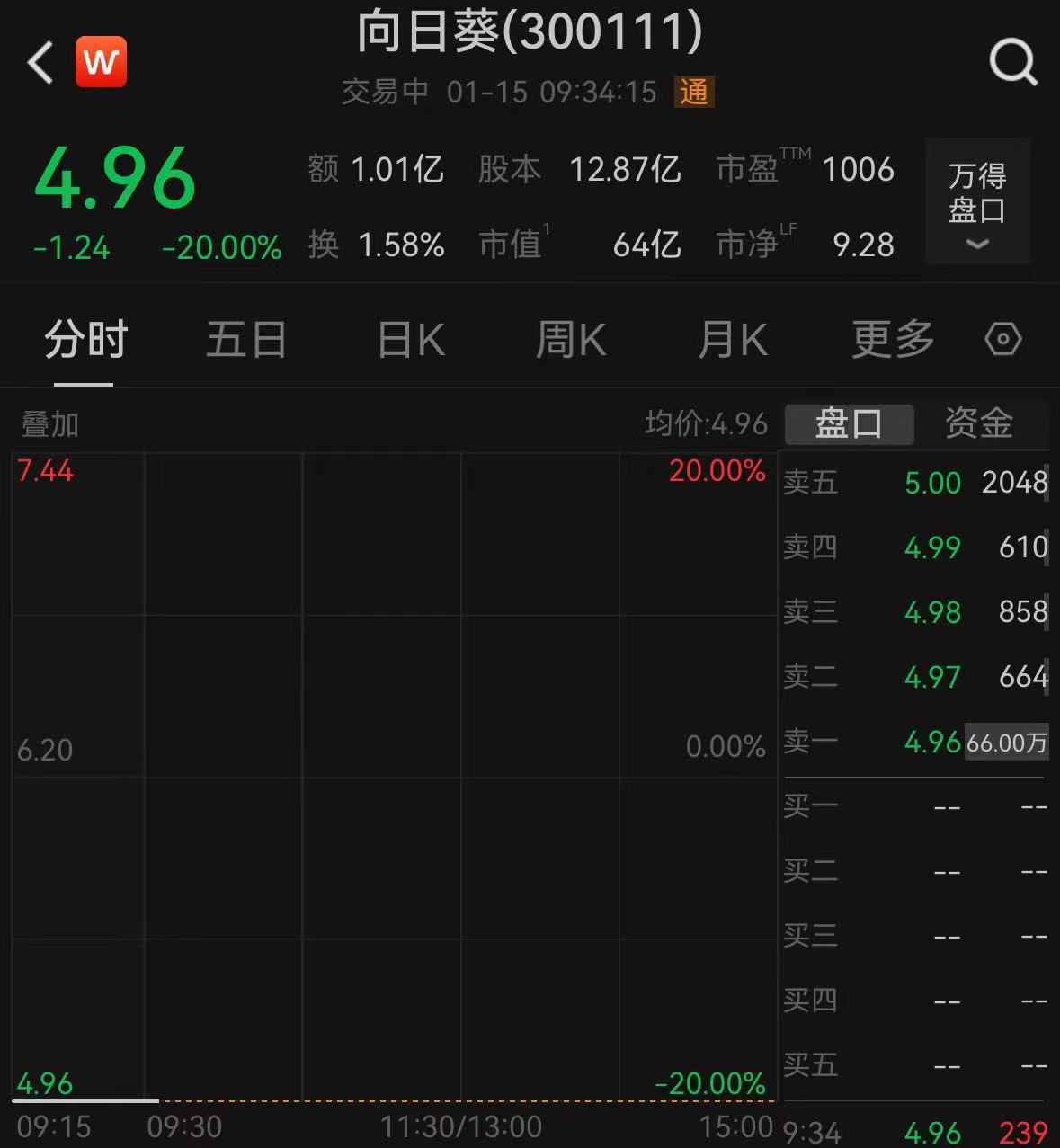This screenshot has width=1060, height=1148.
Task: Tap the trading status 交易中 text
Action: [x=385, y=92]
